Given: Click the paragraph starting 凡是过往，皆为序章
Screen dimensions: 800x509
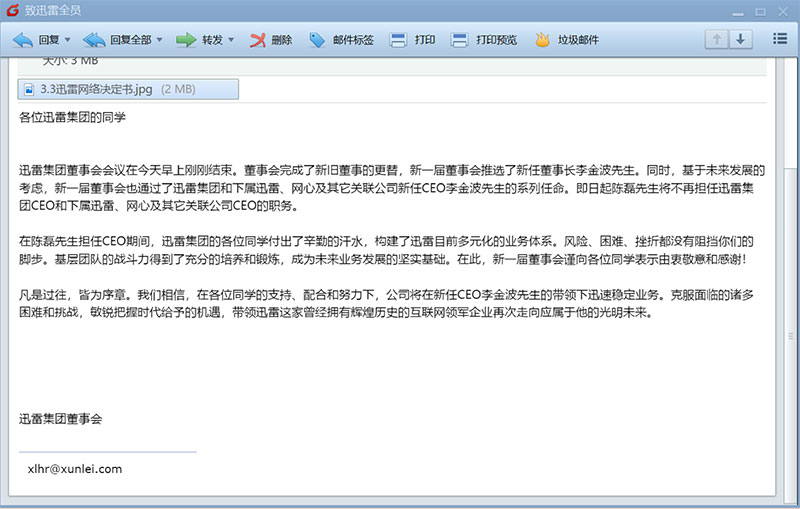Looking at the screenshot, I should 386,303.
